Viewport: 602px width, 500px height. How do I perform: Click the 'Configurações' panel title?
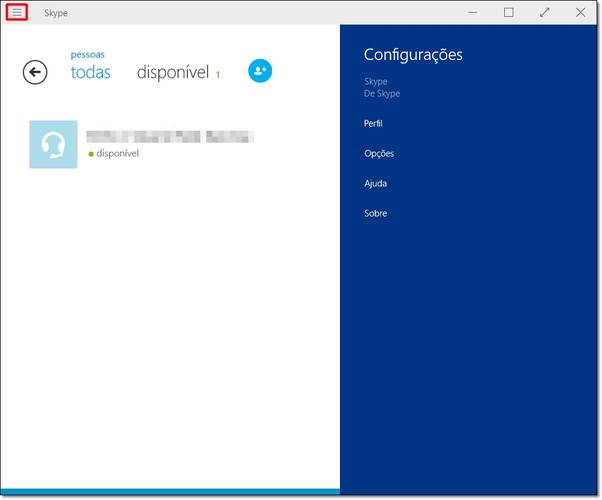pos(413,55)
